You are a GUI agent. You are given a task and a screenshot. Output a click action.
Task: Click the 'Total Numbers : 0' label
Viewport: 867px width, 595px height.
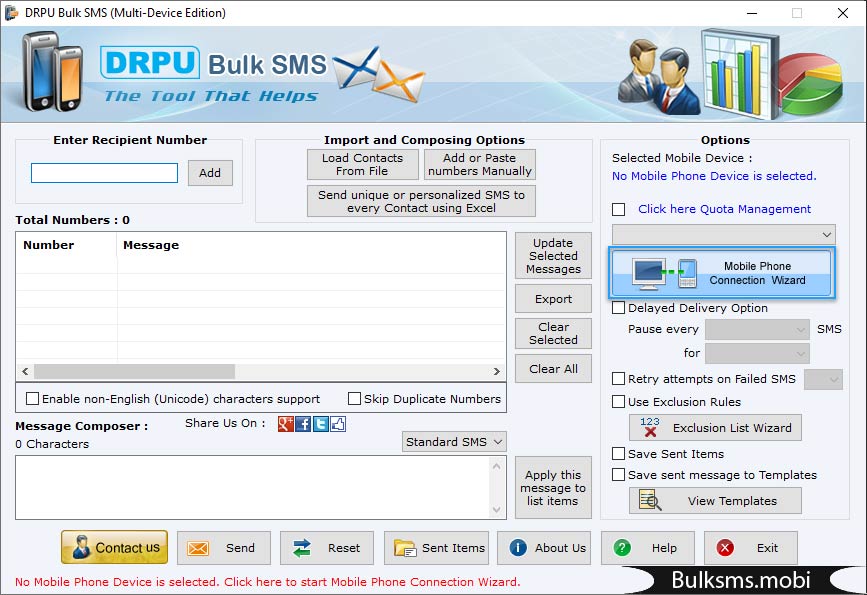point(72,220)
